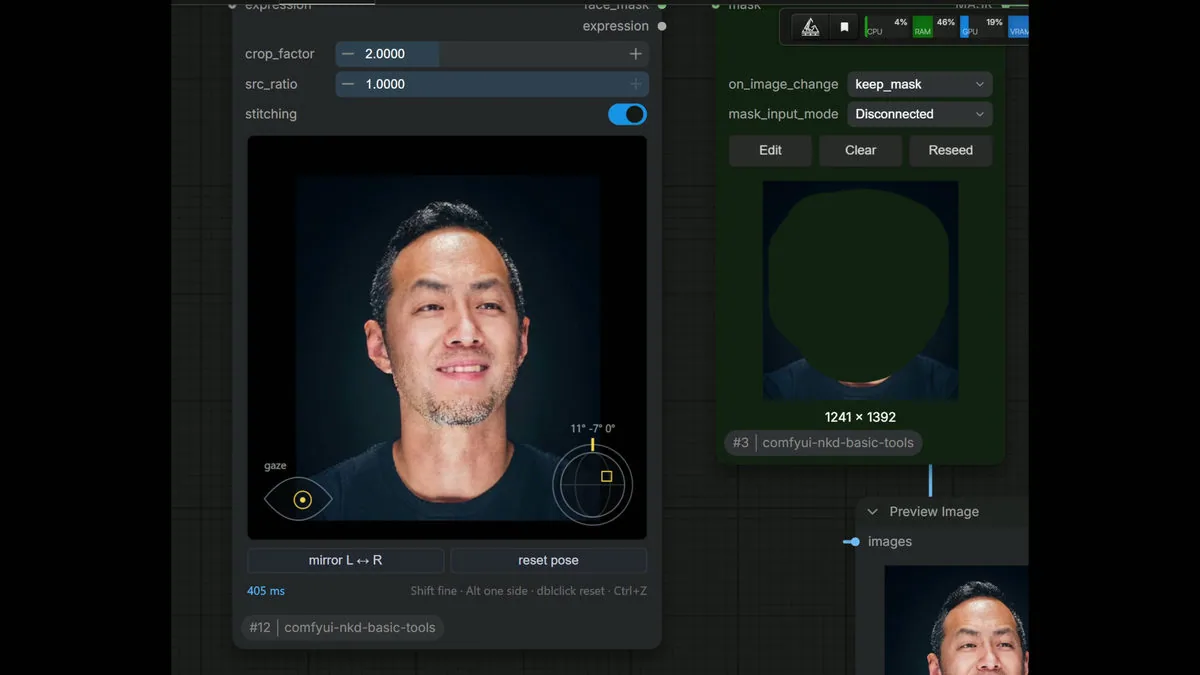Click the reset pose button
This screenshot has width=1200, height=675.
click(548, 560)
